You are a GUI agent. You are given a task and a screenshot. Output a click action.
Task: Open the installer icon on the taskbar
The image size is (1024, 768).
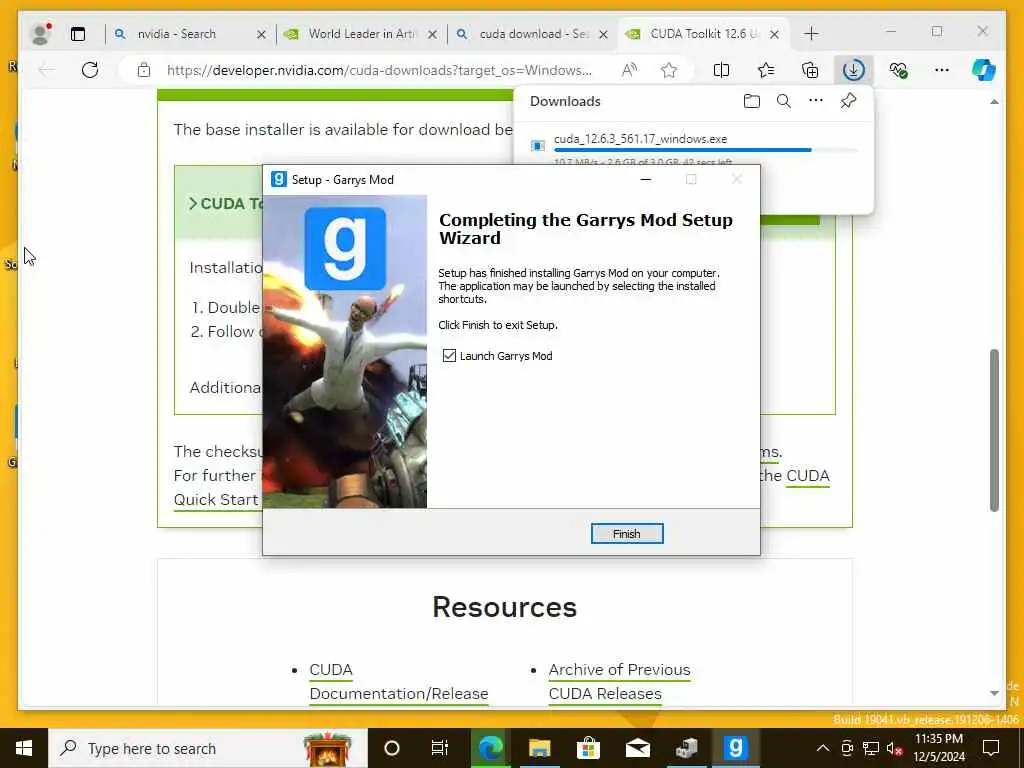point(686,748)
